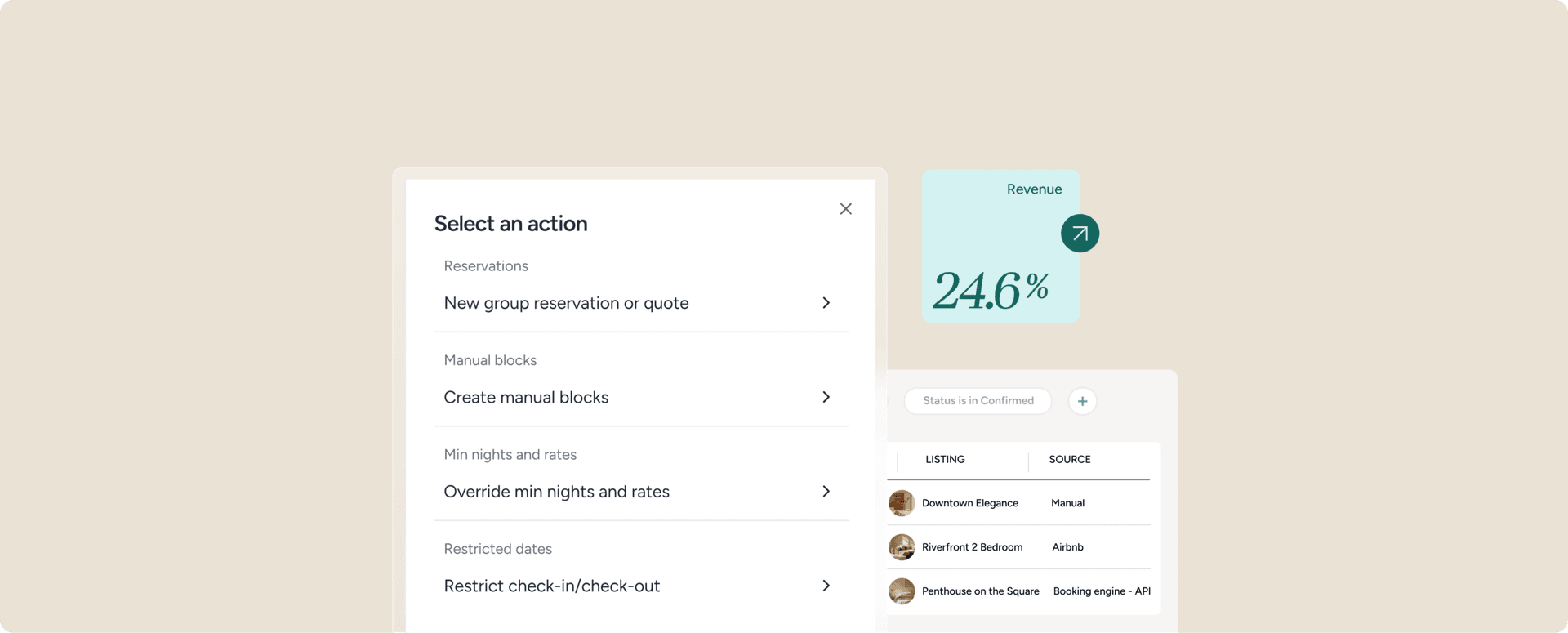This screenshot has width=1568, height=633.
Task: Expand chevron next to New group reservation
Action: [x=826, y=303]
